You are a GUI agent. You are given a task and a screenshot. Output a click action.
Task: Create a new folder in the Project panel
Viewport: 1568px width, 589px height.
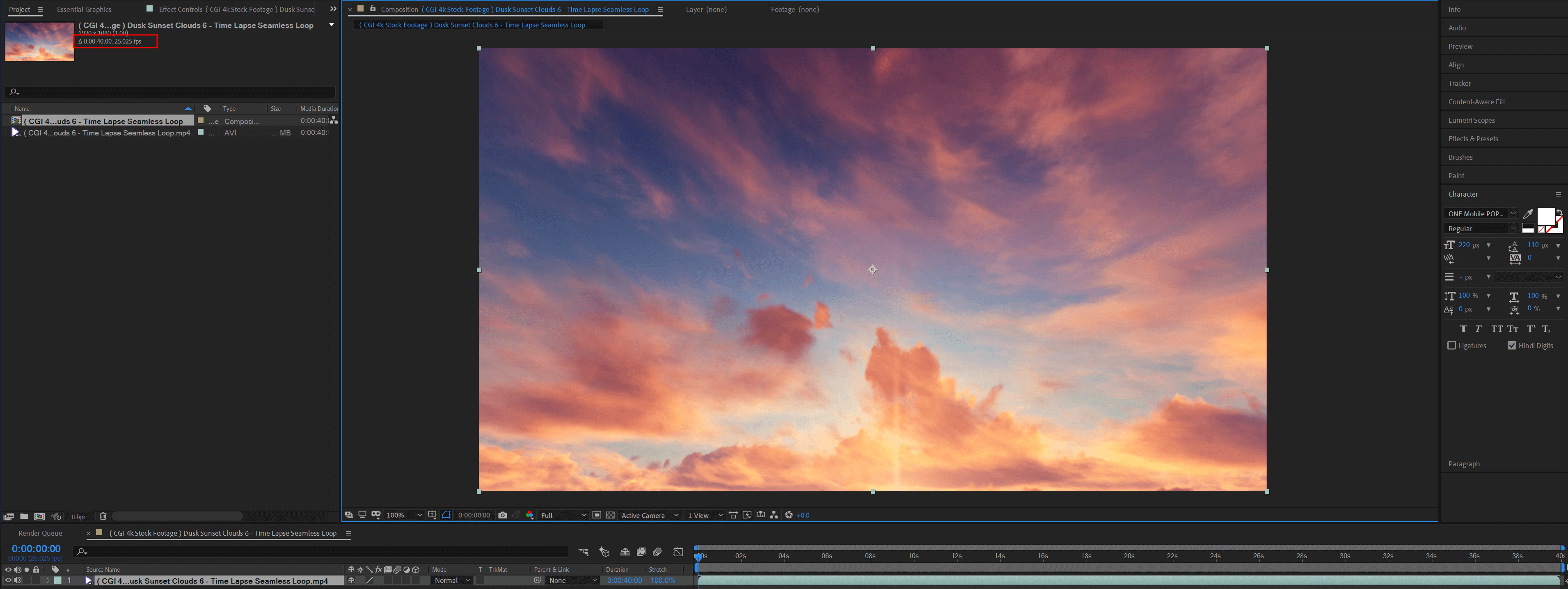pyautogui.click(x=24, y=516)
